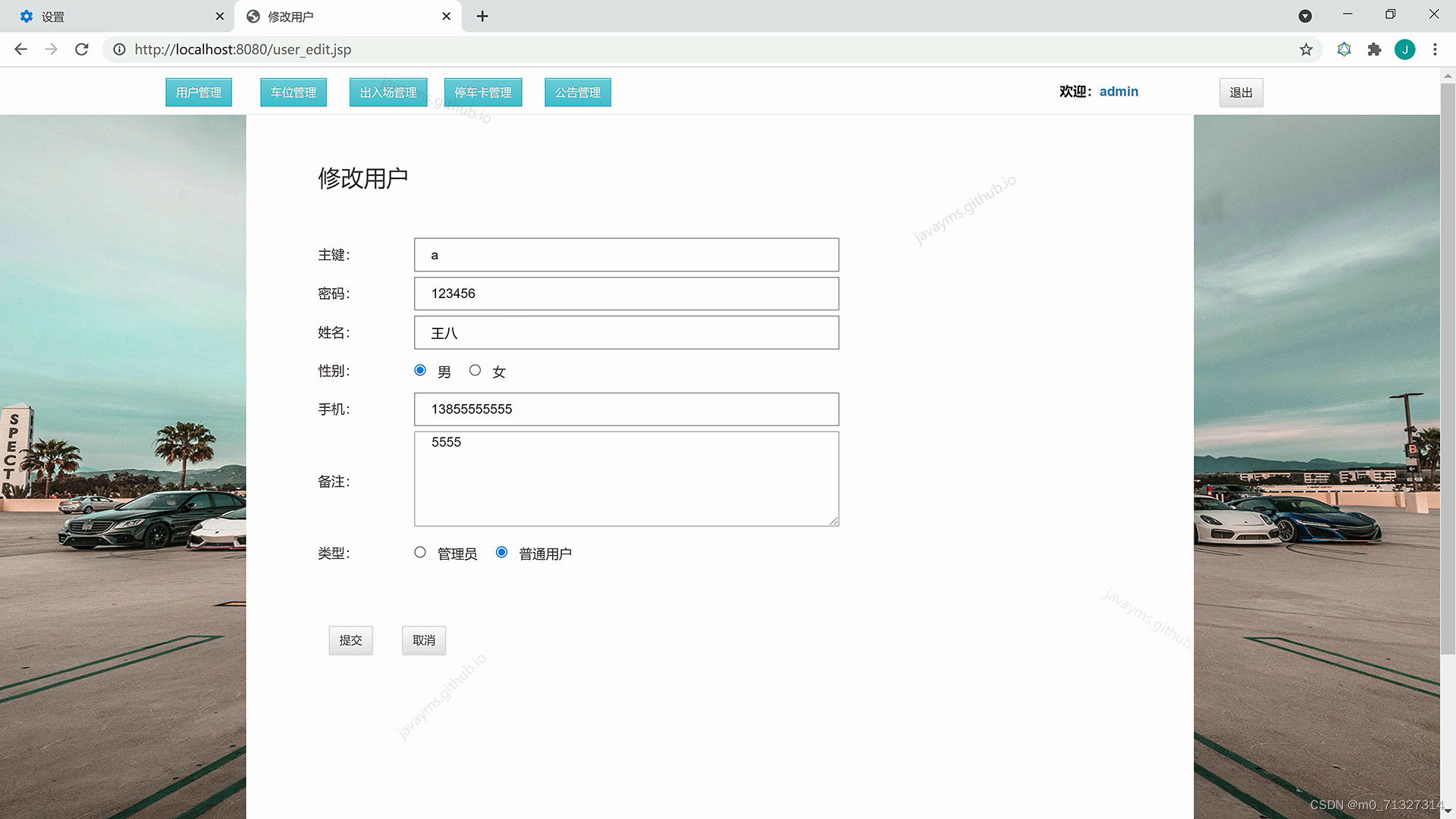The height and width of the screenshot is (819, 1456).
Task: Go back with the browser back arrow
Action: [x=20, y=49]
